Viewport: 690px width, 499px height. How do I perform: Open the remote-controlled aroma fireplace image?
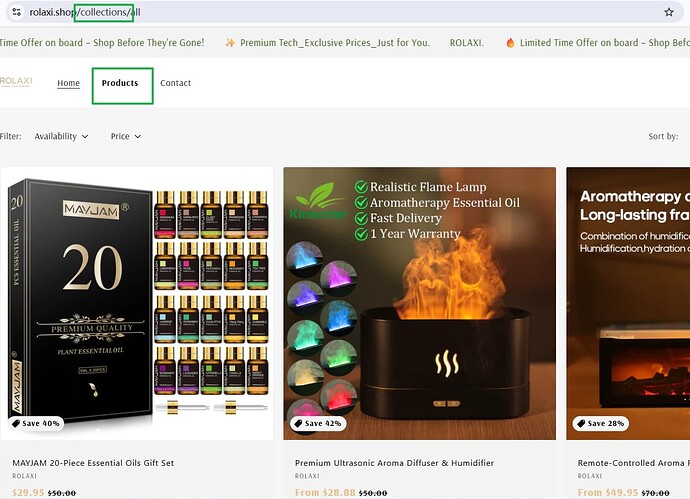tap(628, 303)
